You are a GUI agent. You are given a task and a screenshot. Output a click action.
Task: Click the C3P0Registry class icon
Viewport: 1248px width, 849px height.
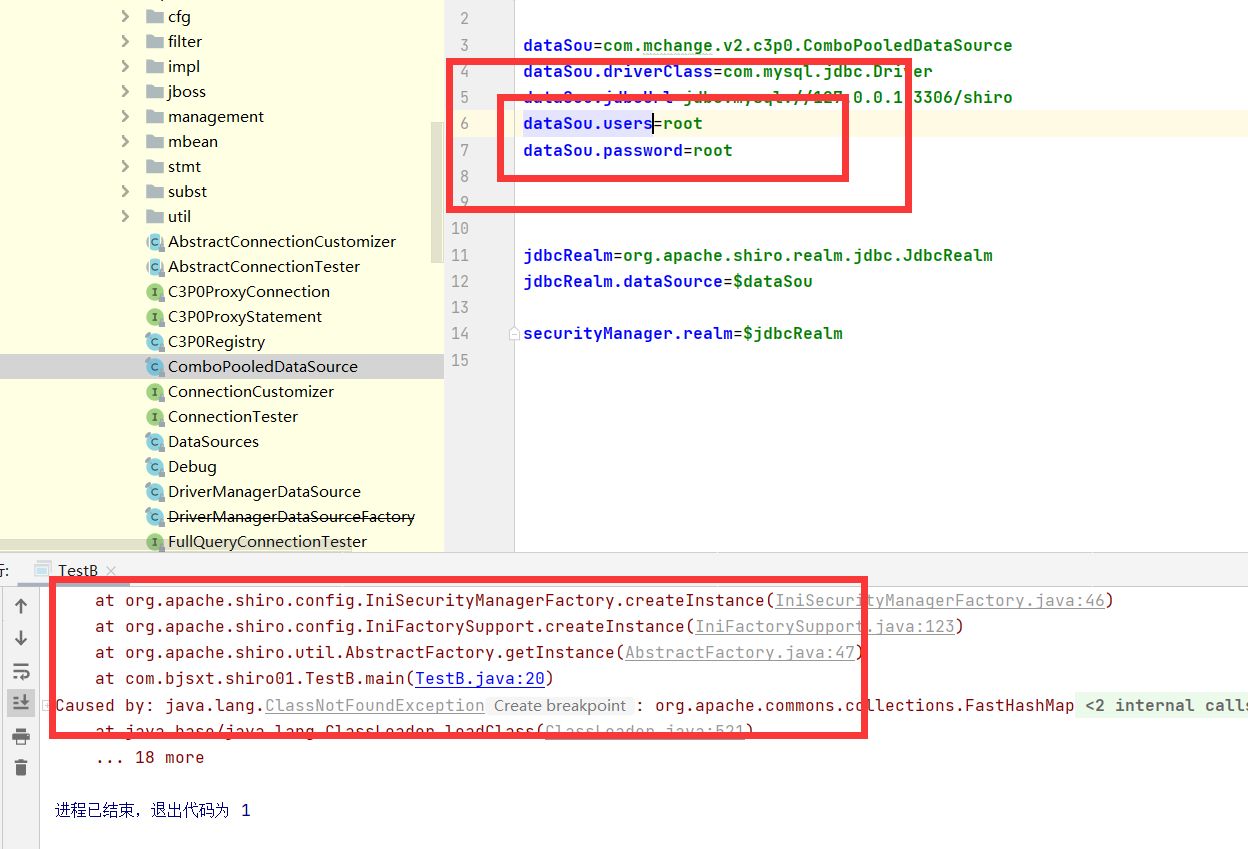[x=154, y=341]
